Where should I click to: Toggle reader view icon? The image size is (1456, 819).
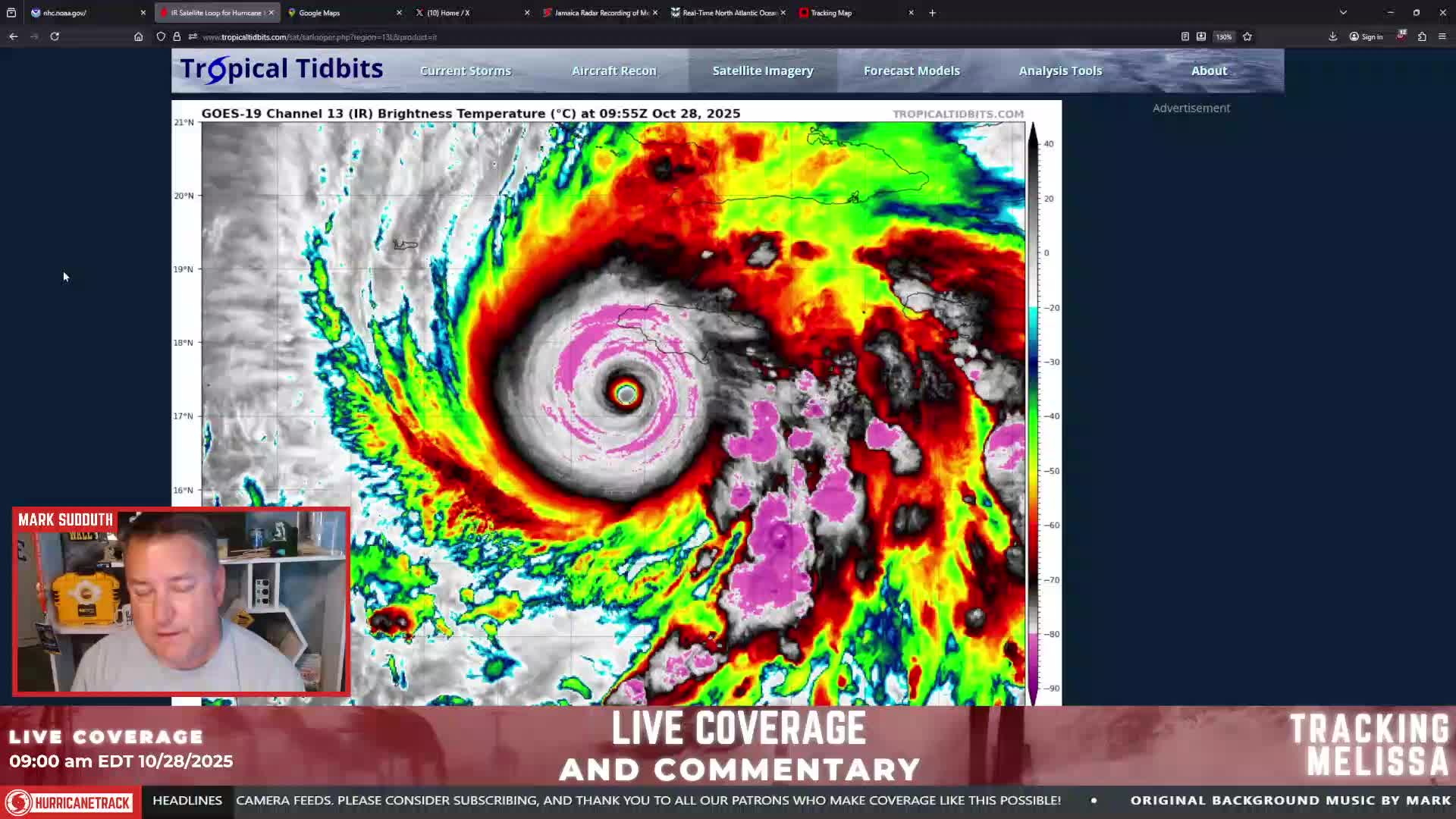click(x=1185, y=36)
